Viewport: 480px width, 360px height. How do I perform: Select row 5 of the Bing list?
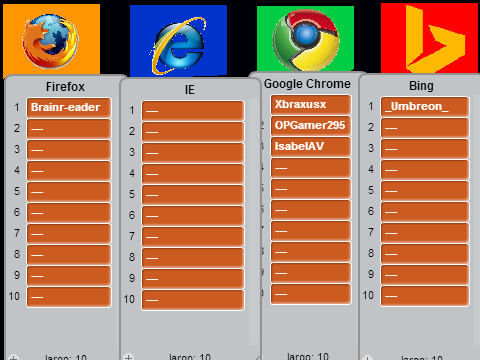tap(425, 191)
